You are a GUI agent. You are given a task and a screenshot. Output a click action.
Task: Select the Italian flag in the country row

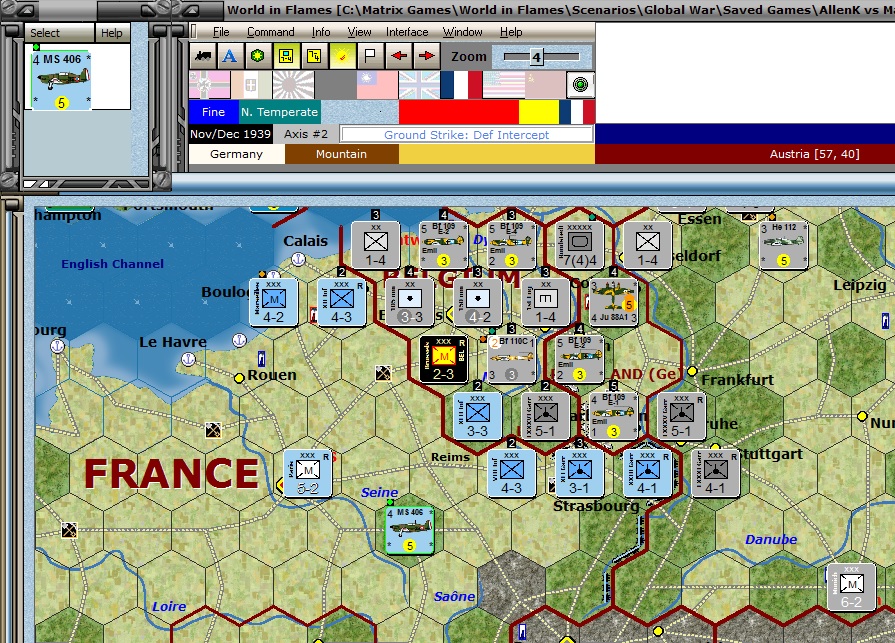251,85
